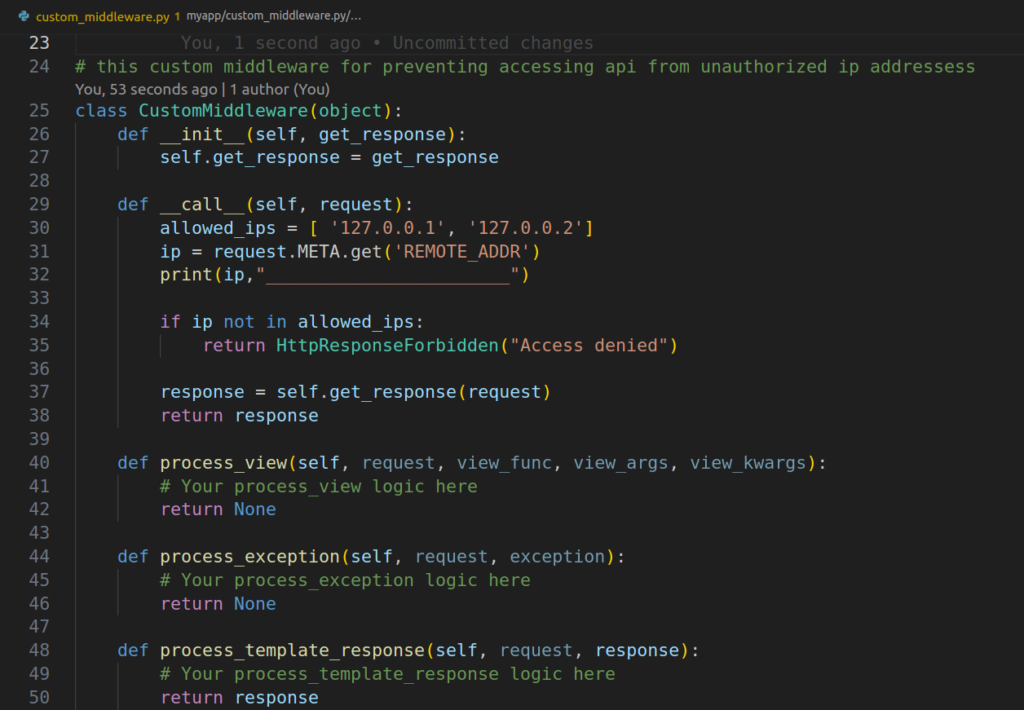Select line number 34 in the gutter

[39, 321]
